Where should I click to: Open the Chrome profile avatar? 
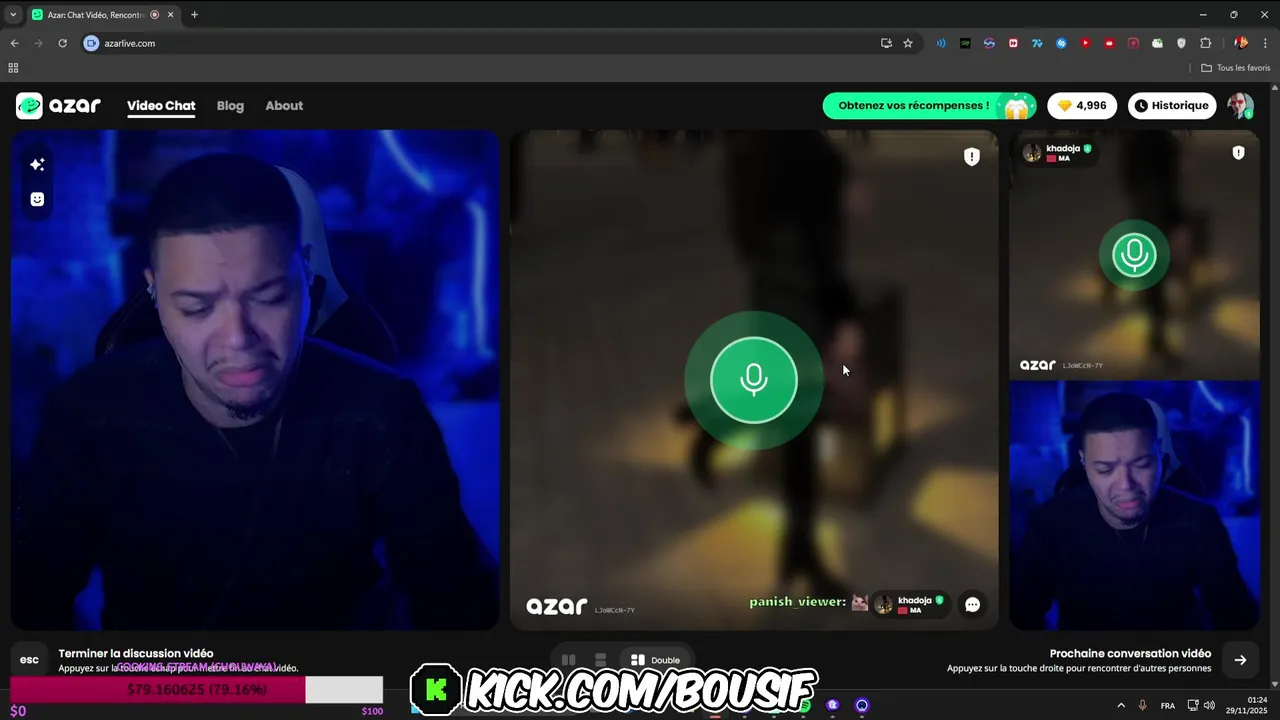[x=1241, y=43]
